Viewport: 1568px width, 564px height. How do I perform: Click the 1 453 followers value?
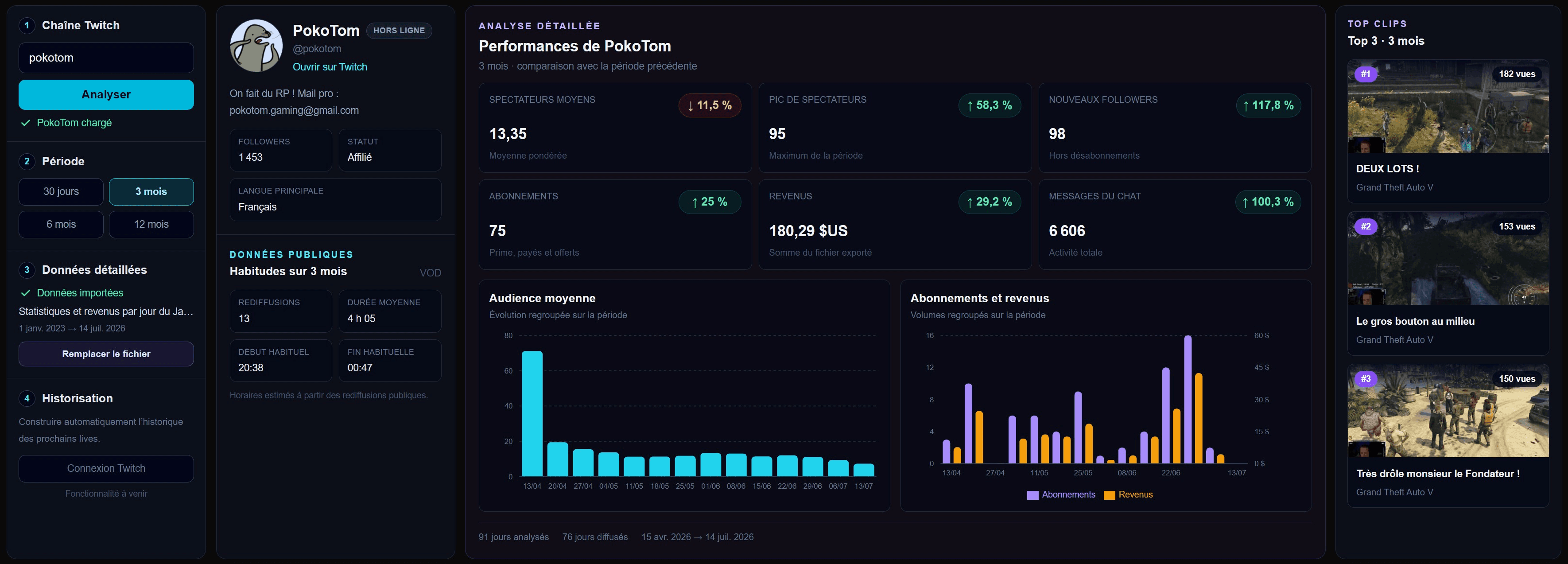tap(250, 157)
